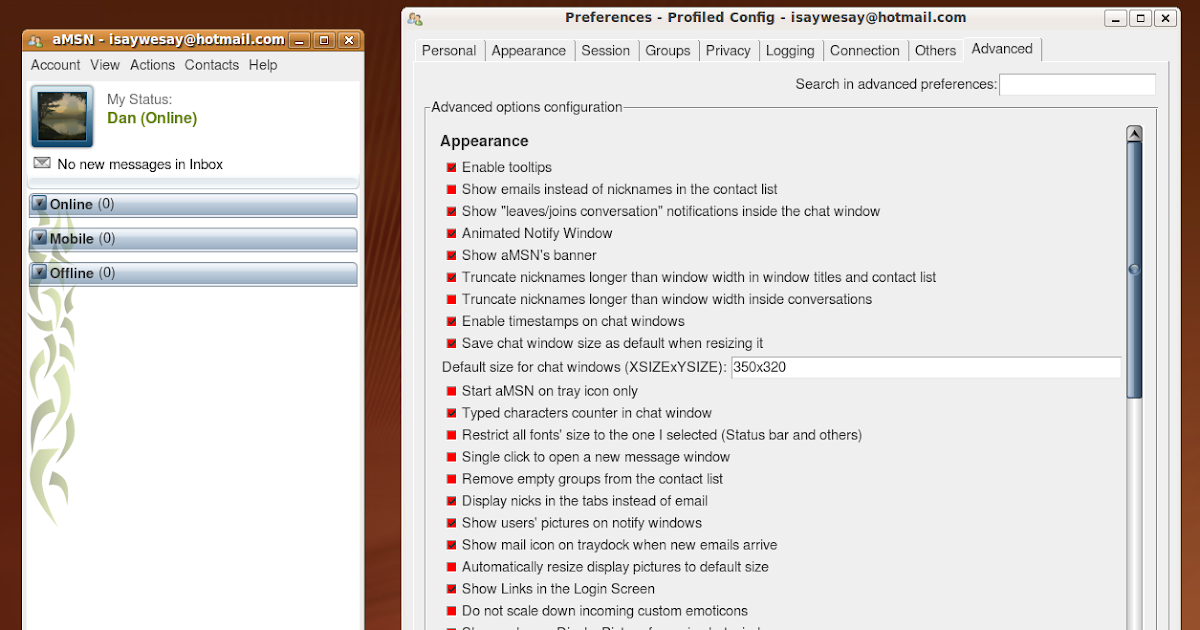Open the Contacts menu in aMSN
This screenshot has height=630, width=1200.
point(212,65)
